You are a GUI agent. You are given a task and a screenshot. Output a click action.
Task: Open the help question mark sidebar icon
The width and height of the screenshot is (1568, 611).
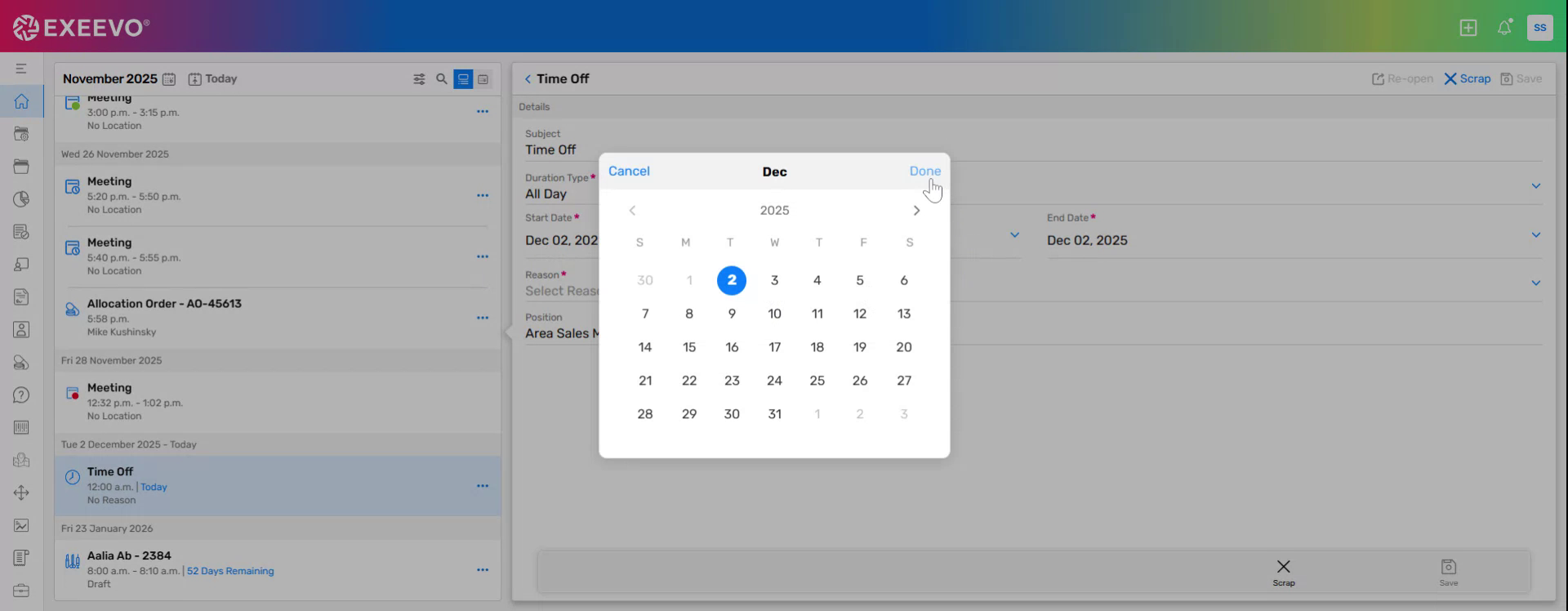click(x=21, y=395)
